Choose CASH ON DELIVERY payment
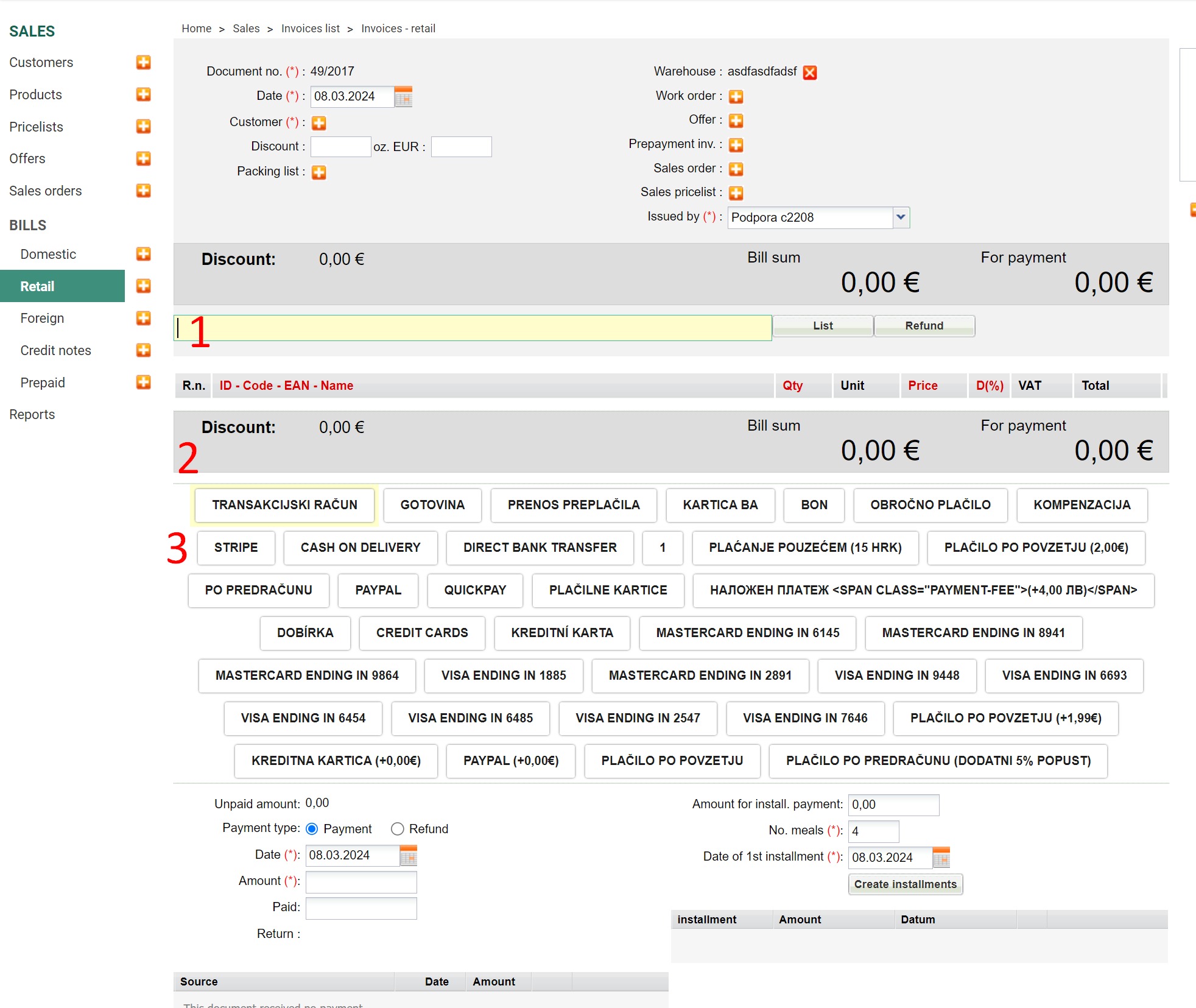This screenshot has height=1008, width=1196. point(361,548)
